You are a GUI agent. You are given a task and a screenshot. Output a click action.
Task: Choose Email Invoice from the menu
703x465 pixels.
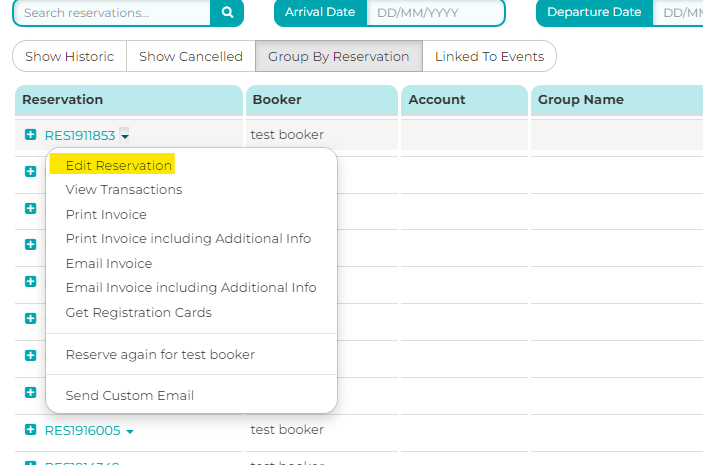tap(109, 263)
